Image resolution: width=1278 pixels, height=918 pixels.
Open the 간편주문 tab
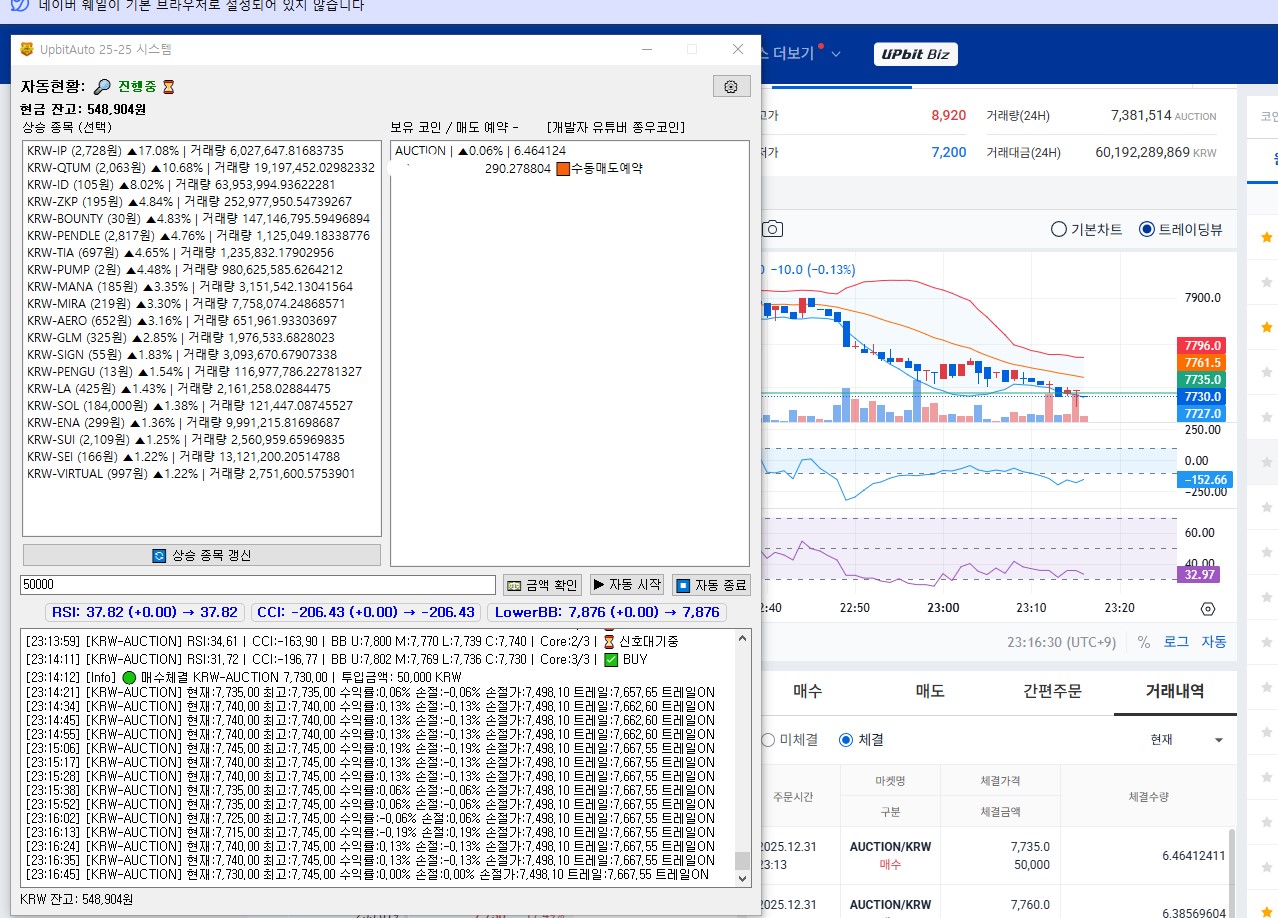coord(1052,691)
